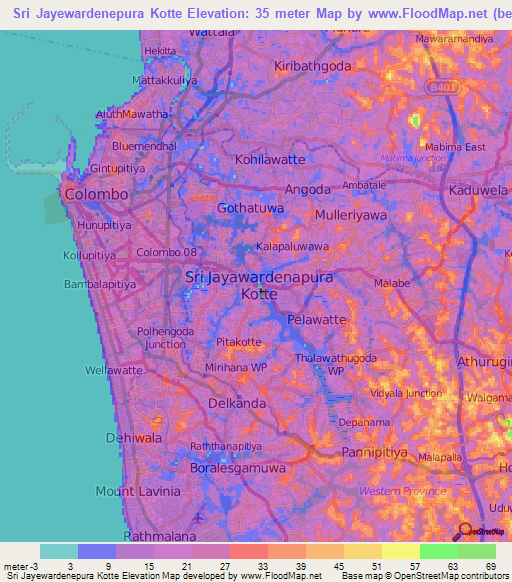Screen dimensions: 512x582
Task: Click the Angoda label
Action: tap(307, 190)
